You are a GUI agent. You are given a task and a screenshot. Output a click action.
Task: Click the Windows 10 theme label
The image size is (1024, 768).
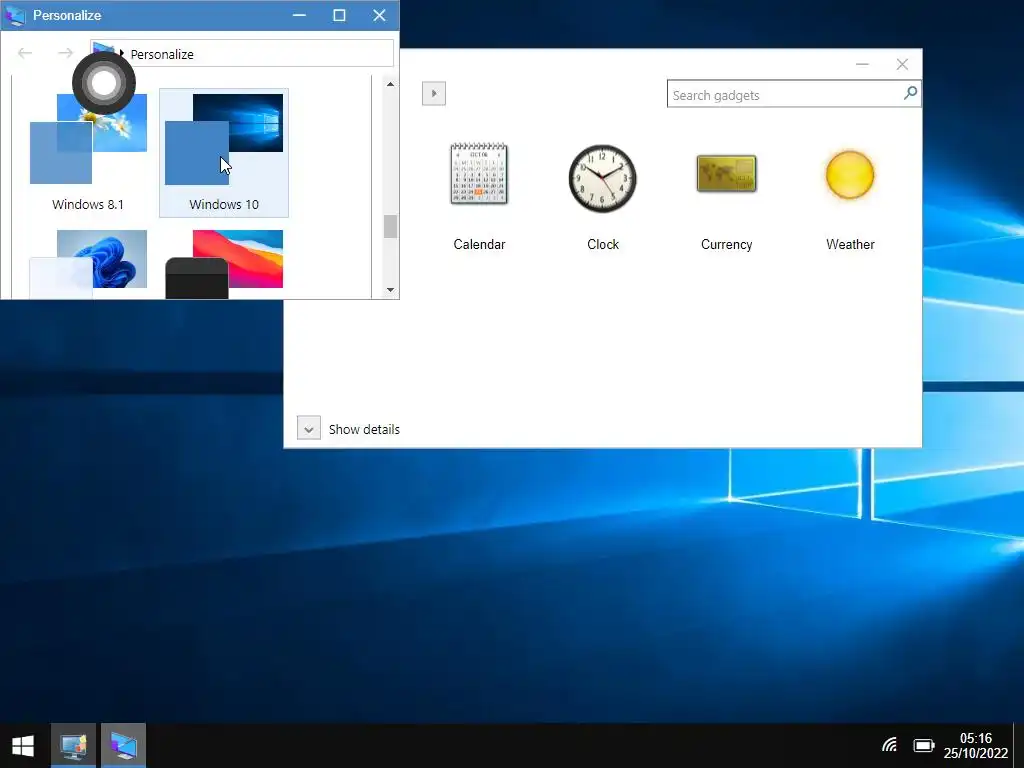click(x=224, y=204)
